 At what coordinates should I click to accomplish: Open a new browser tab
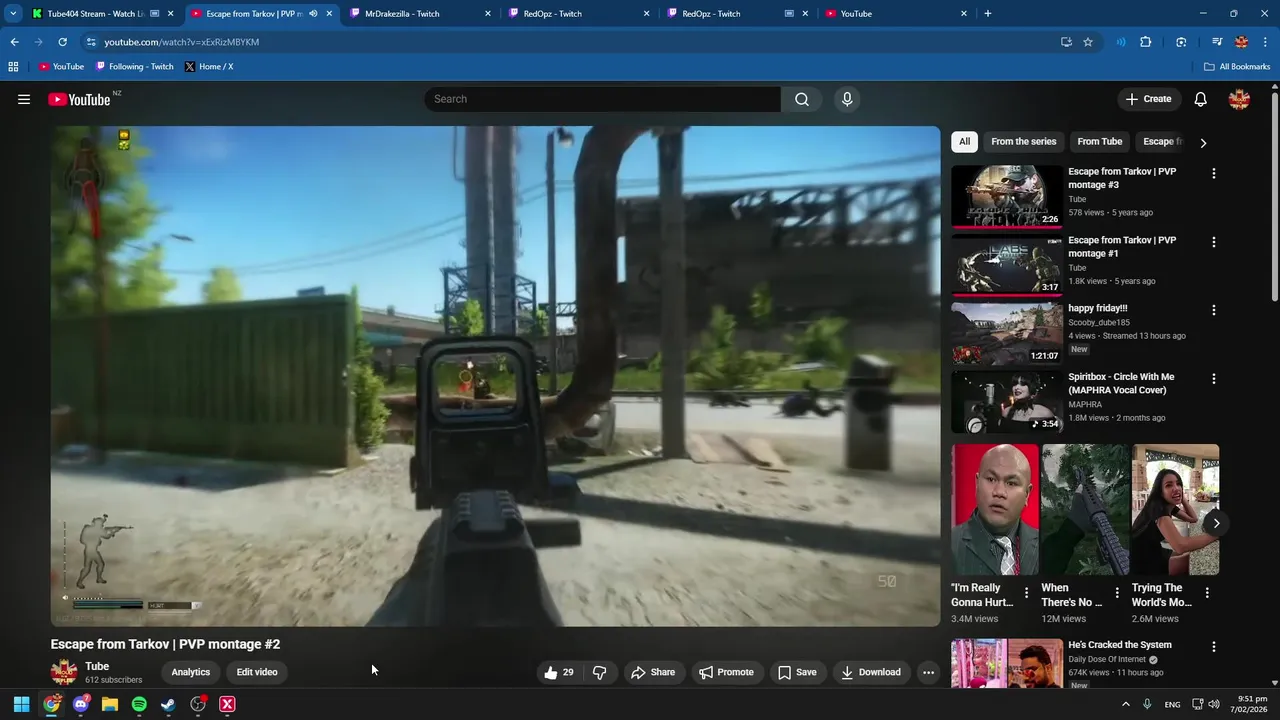click(x=988, y=14)
